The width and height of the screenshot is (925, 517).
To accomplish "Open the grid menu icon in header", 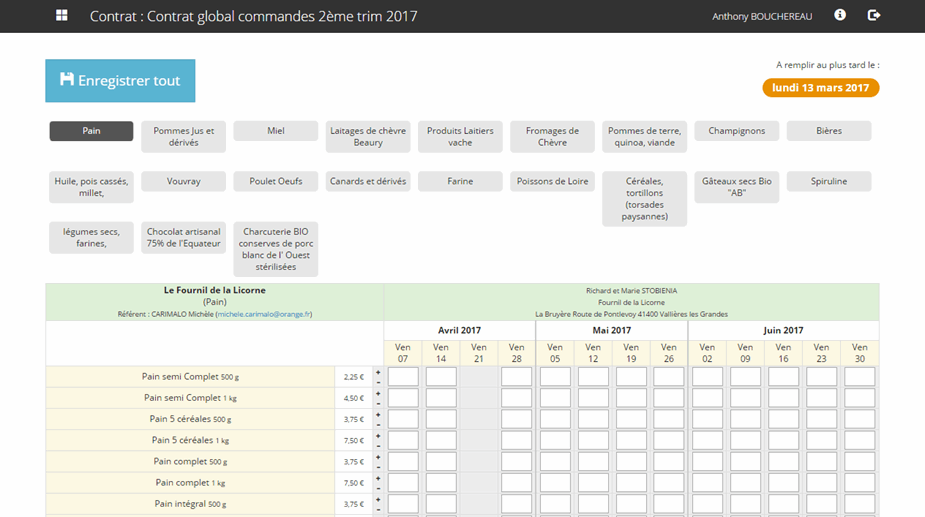I will 62,16.
